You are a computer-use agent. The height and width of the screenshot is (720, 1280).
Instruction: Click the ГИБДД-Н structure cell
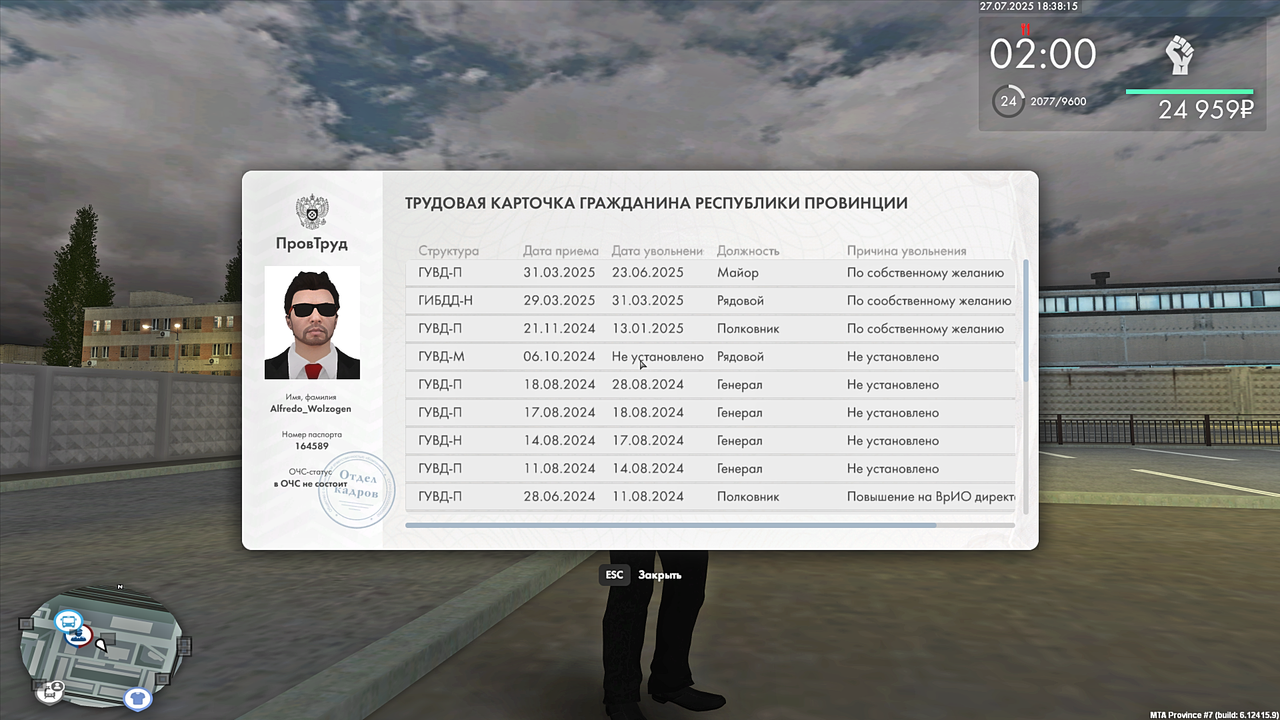446,301
